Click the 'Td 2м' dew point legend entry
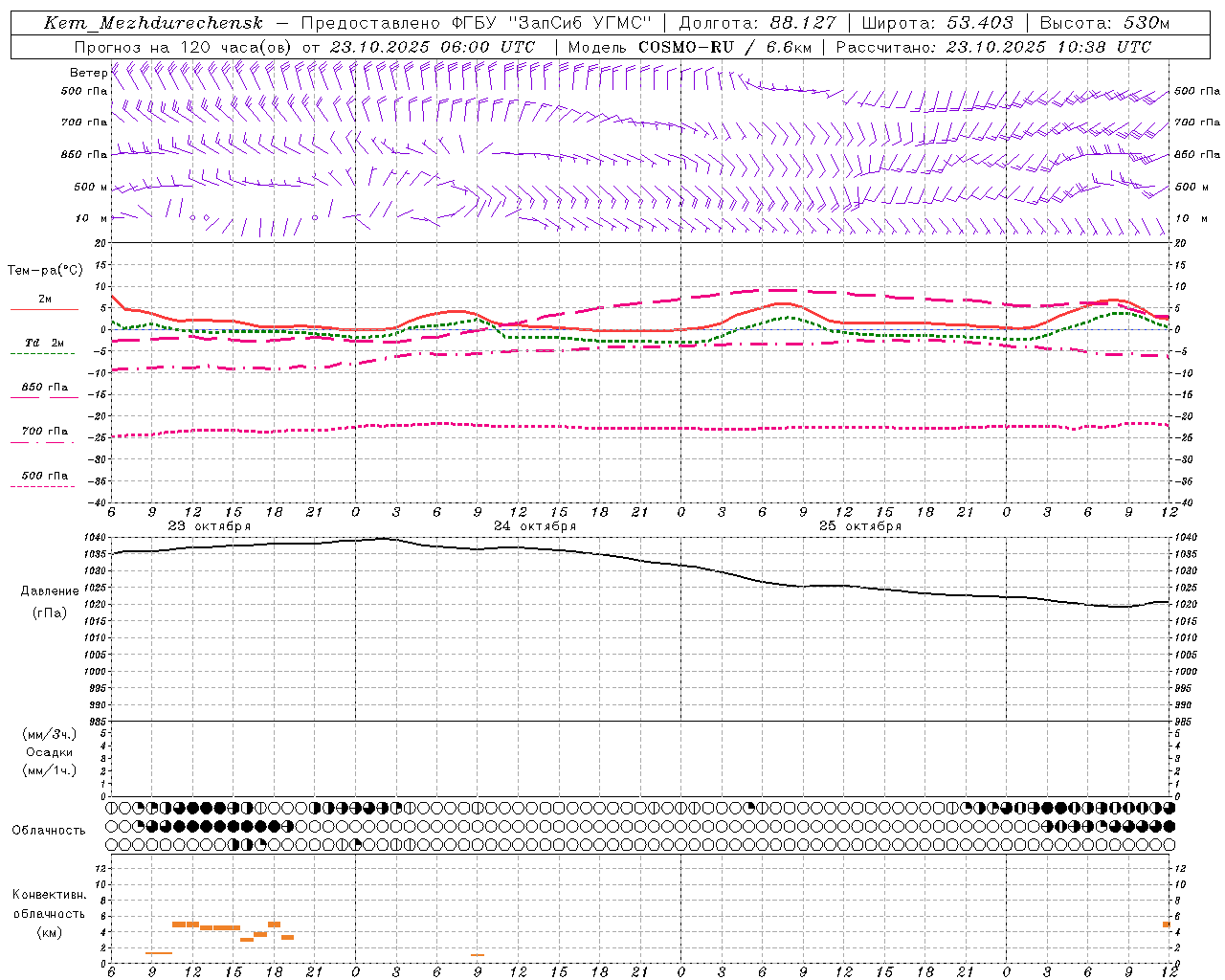 [x=45, y=343]
